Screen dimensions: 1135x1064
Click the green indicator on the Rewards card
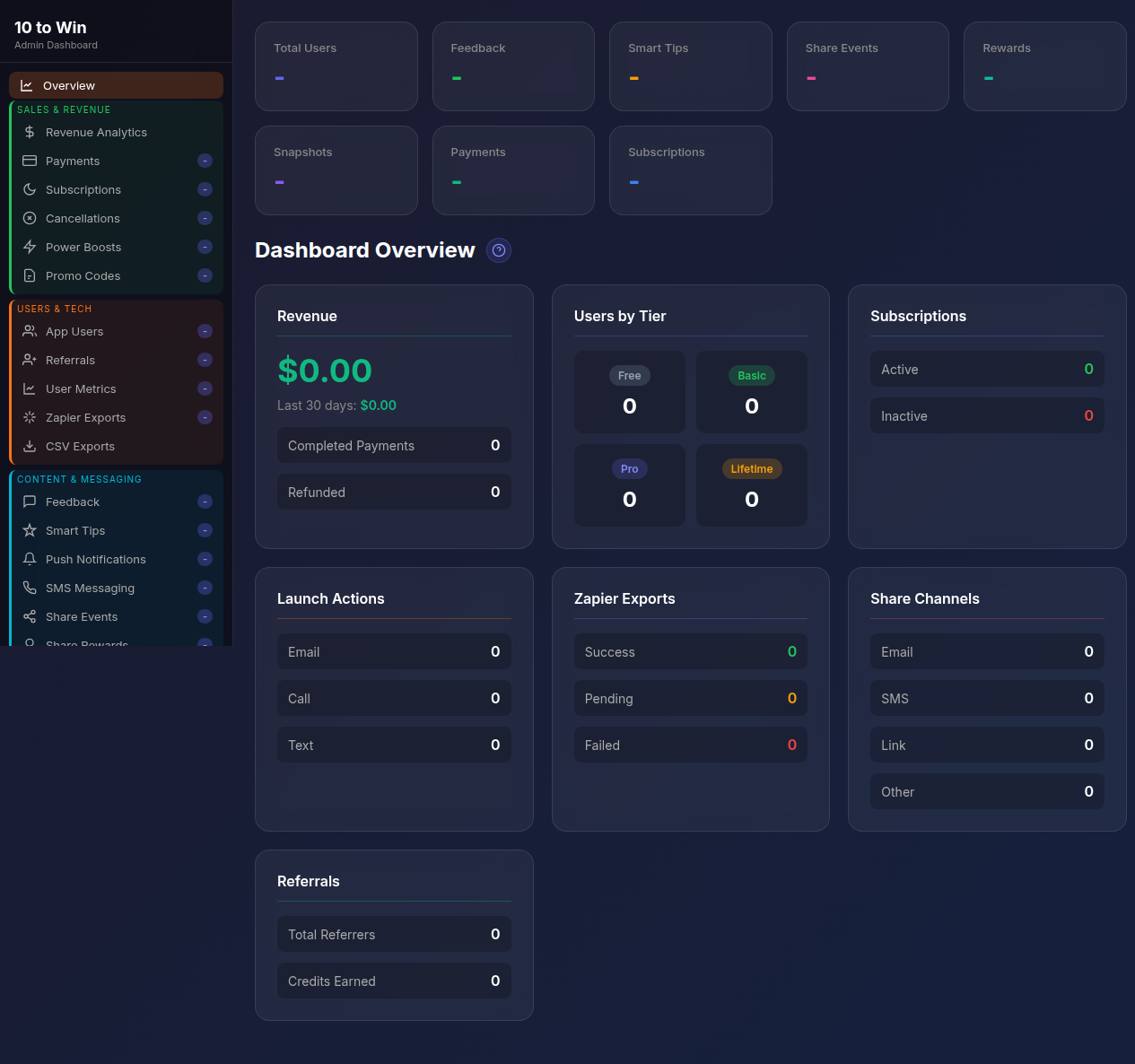click(989, 78)
